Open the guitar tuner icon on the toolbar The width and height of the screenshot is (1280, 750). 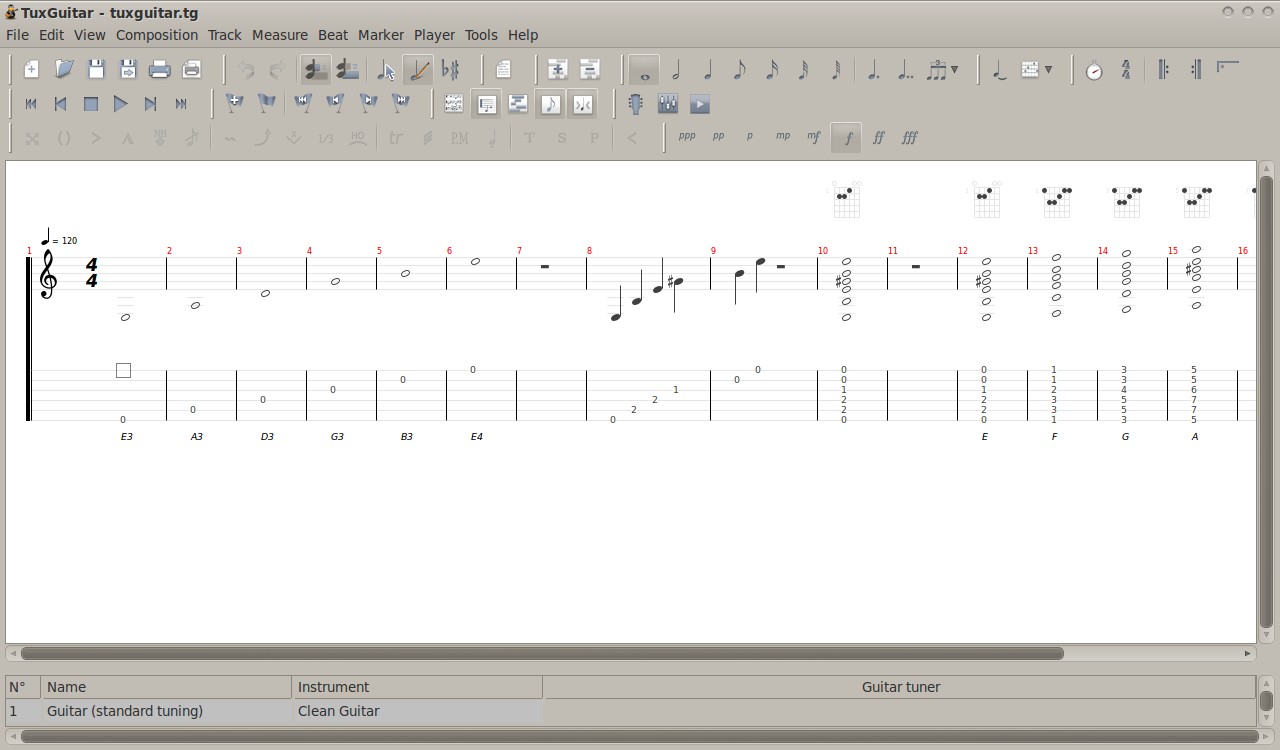[x=635, y=104]
